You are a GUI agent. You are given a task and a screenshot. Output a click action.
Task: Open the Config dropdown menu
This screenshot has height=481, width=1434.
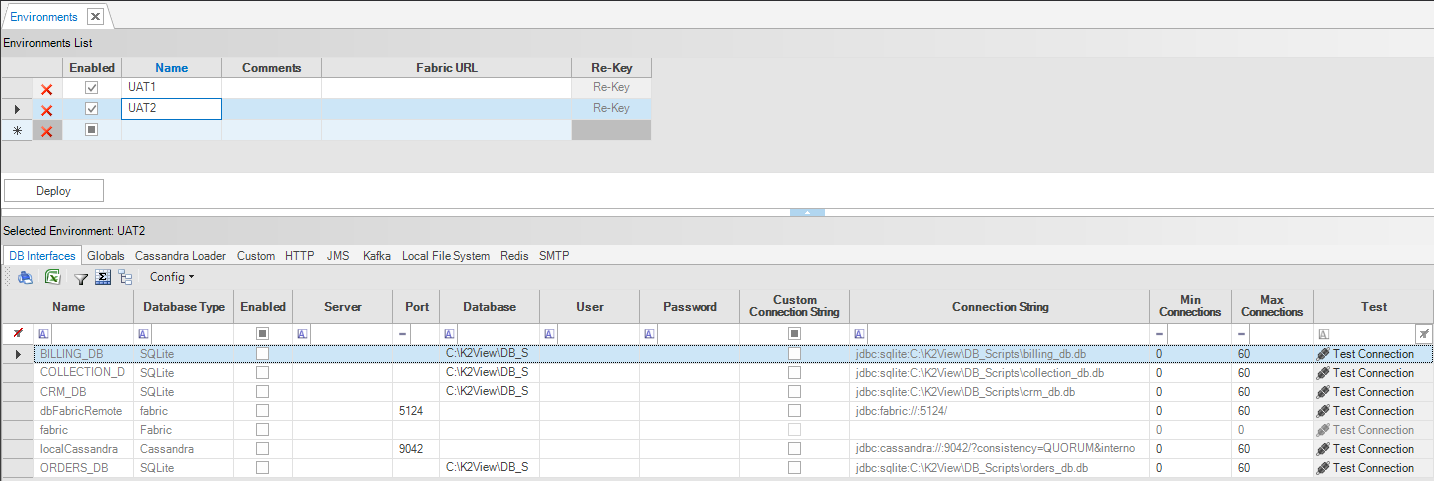click(171, 277)
